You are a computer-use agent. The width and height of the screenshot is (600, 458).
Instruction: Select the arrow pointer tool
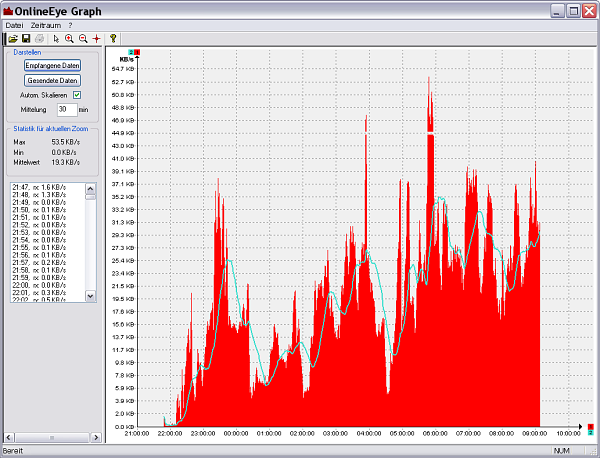point(56,37)
